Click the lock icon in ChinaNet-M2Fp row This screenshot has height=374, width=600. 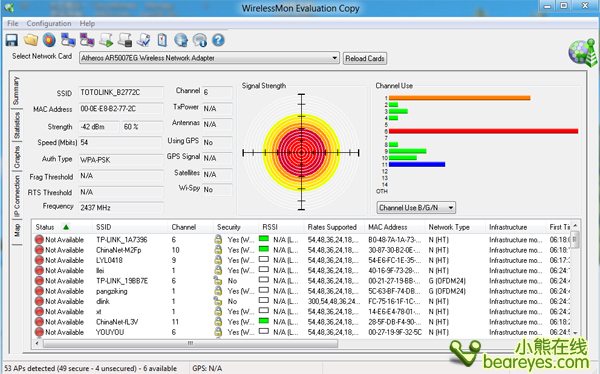(x=218, y=250)
